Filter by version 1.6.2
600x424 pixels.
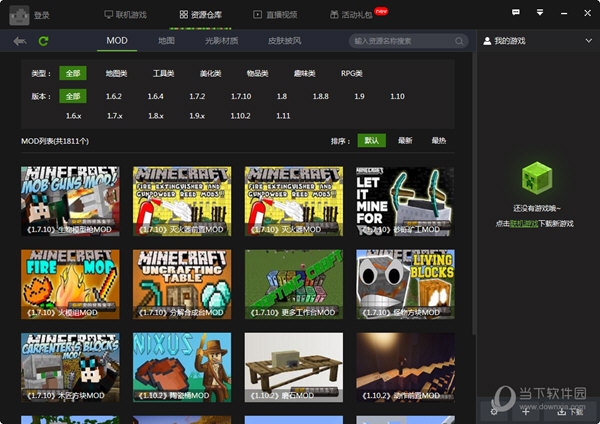click(114, 96)
